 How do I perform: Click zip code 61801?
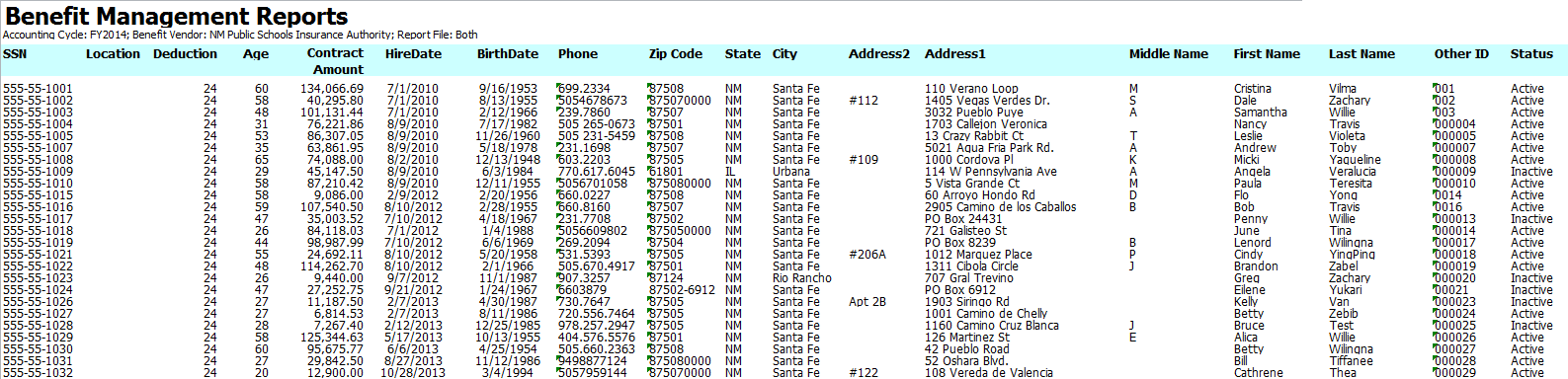[666, 172]
